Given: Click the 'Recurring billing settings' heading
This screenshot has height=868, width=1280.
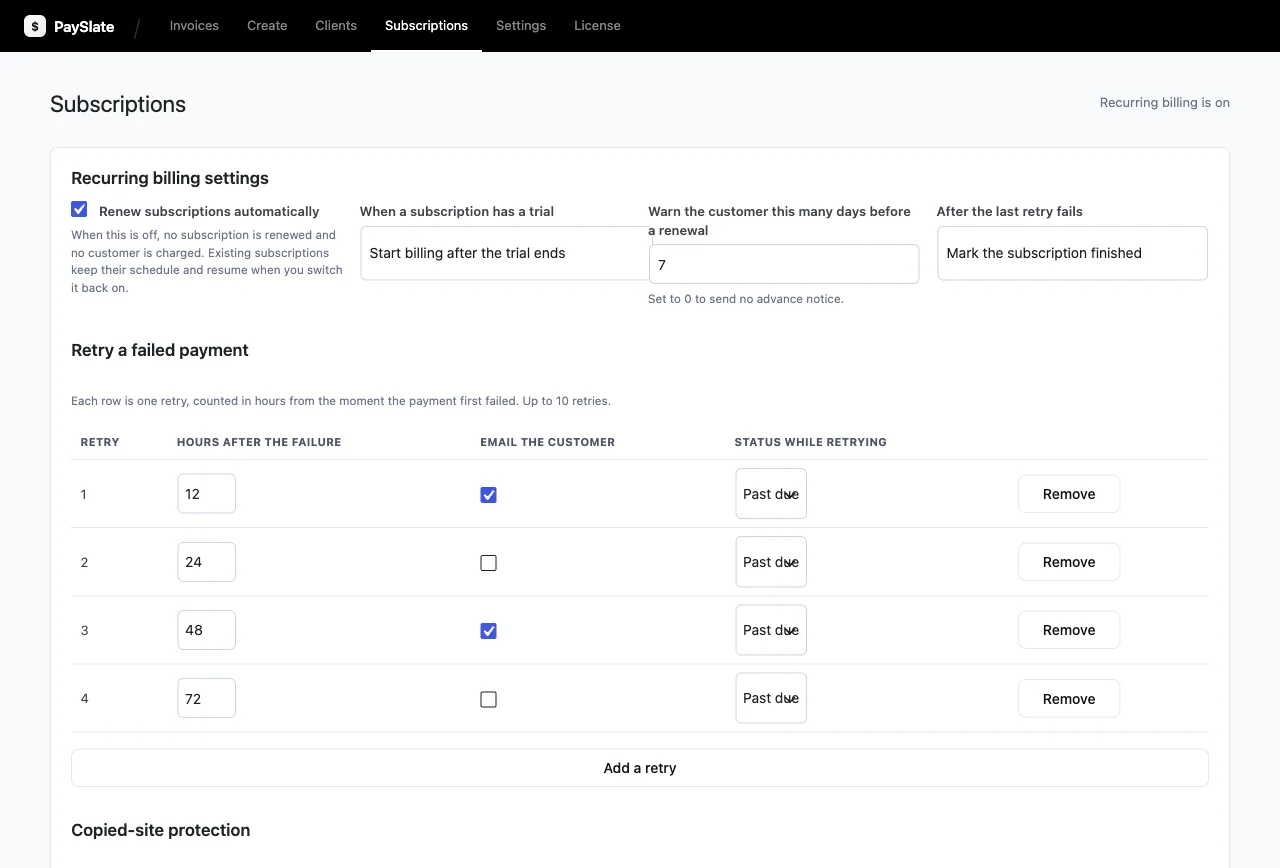Looking at the screenshot, I should 170,178.
